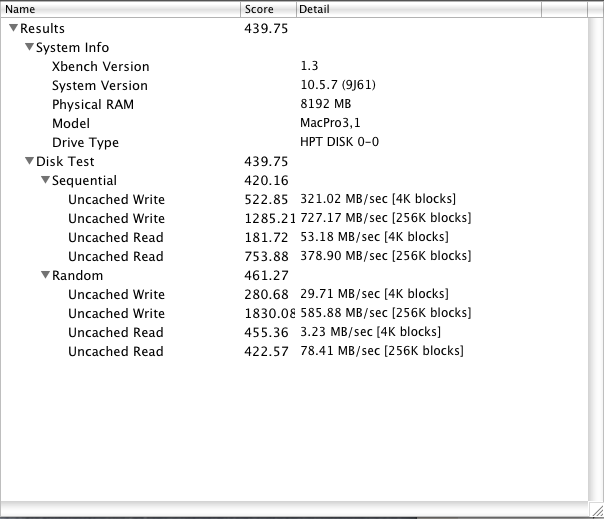Click detail 321.02 MB/sec [4K blocks]

coord(378,199)
